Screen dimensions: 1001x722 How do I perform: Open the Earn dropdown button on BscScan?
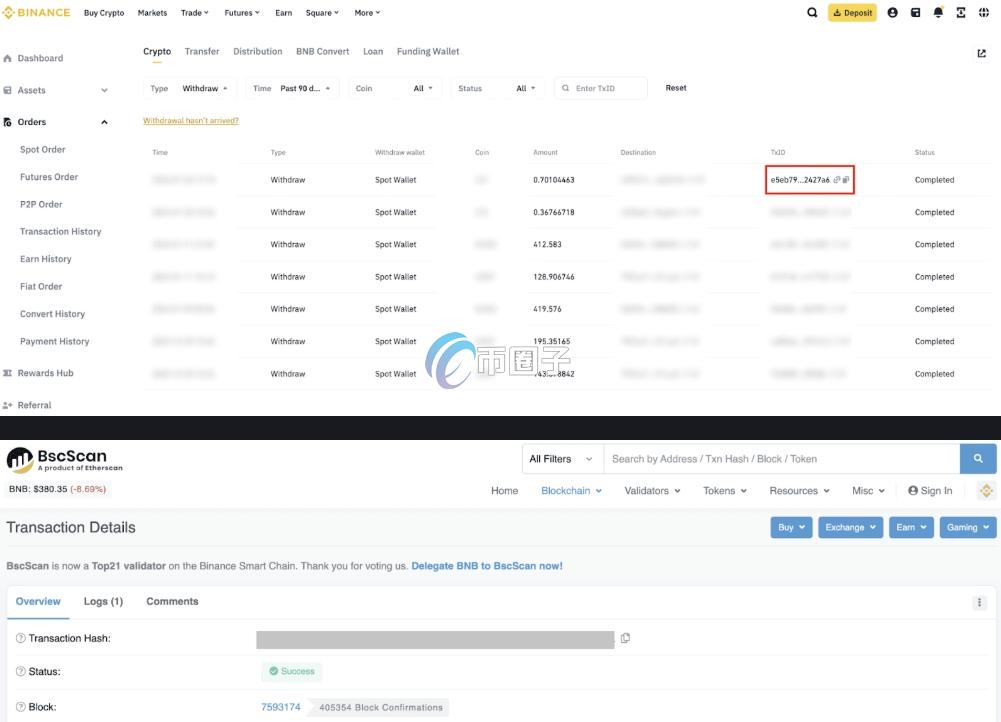[911, 527]
